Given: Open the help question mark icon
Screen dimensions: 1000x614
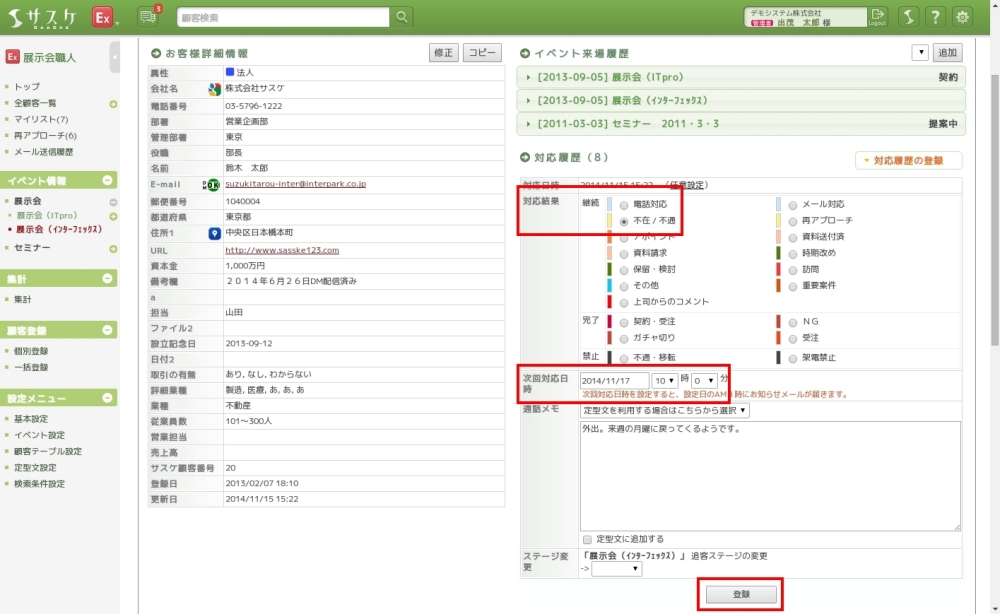Looking at the screenshot, I should [935, 17].
